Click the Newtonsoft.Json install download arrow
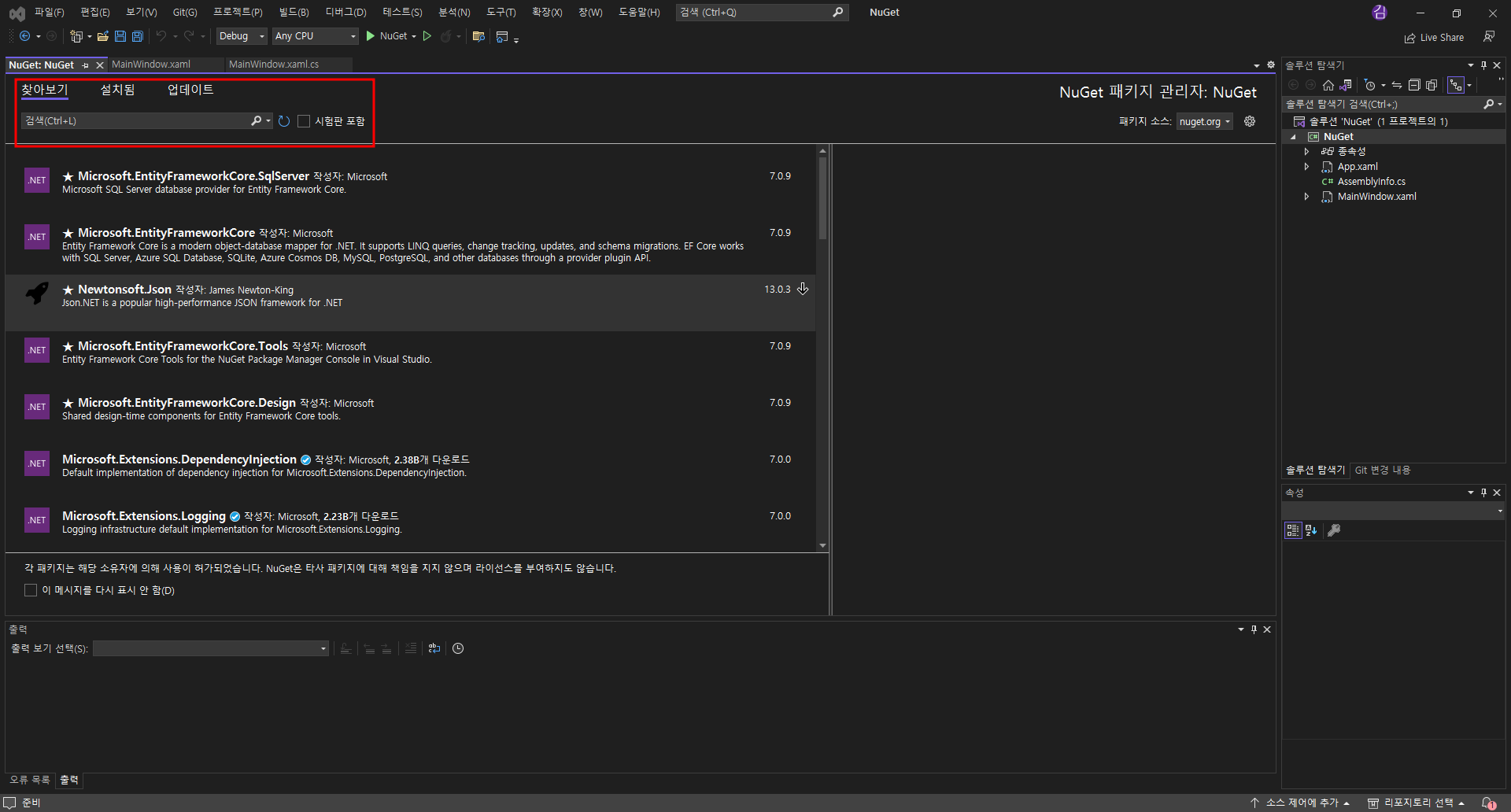 [803, 289]
